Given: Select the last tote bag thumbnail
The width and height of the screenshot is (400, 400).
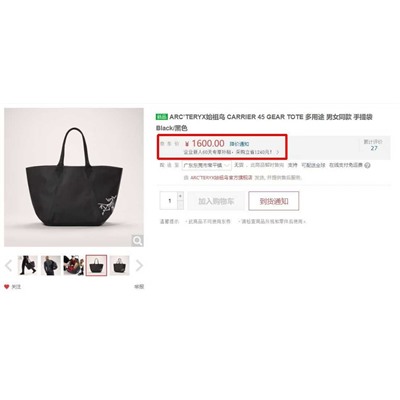Looking at the screenshot, I should click(x=120, y=265).
